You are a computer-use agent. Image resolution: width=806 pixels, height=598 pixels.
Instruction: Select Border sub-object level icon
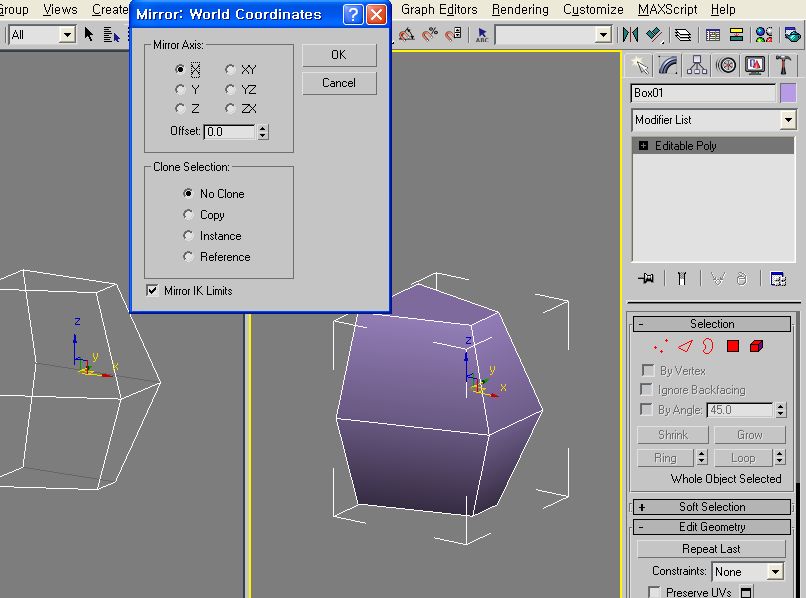coord(708,347)
